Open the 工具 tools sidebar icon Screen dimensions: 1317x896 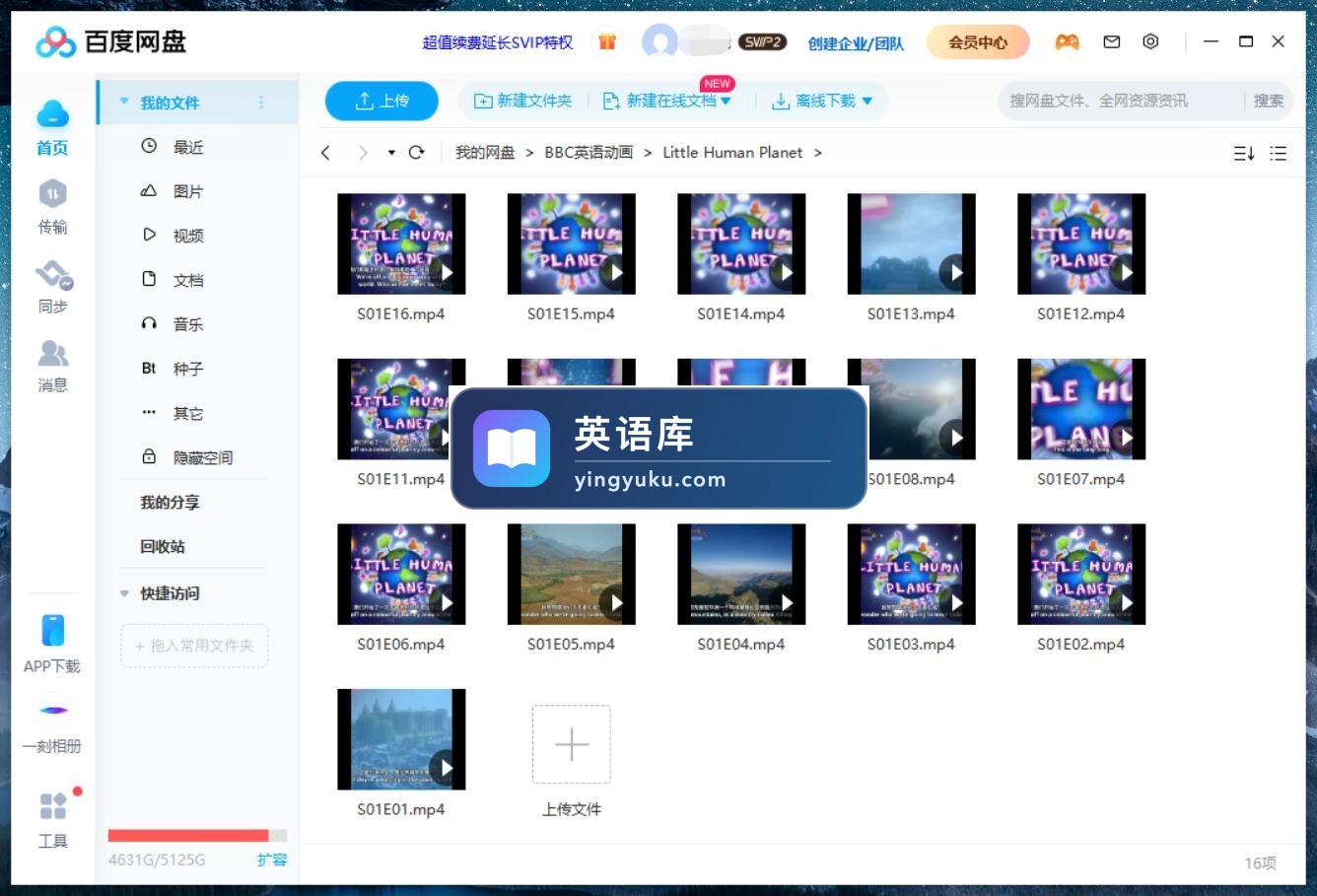pos(52,819)
